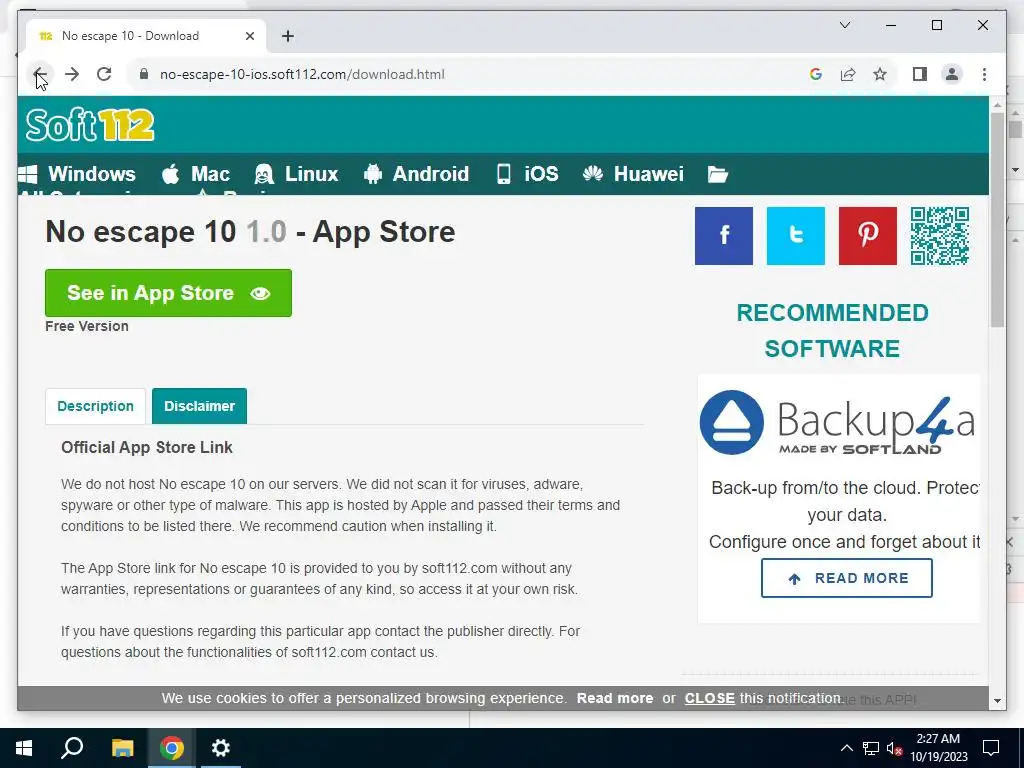Open the Mac category
The height and width of the screenshot is (768, 1024).
tap(196, 174)
